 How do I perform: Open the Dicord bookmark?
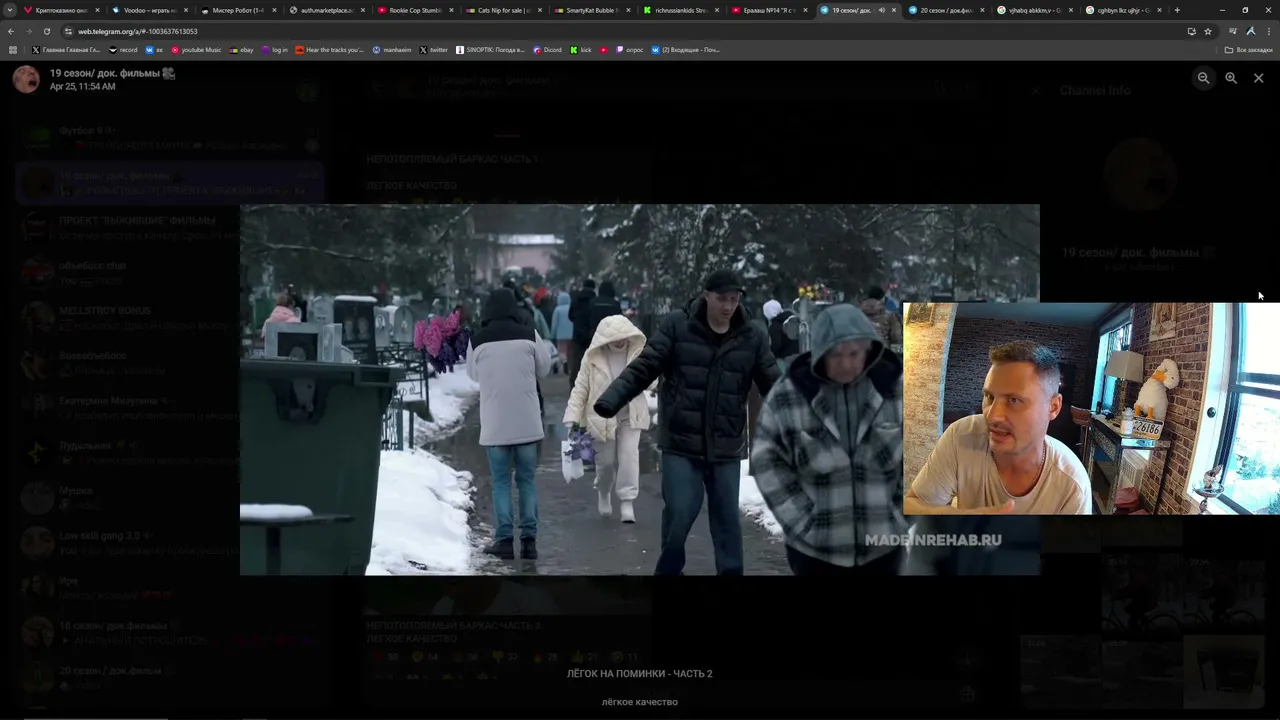point(548,50)
